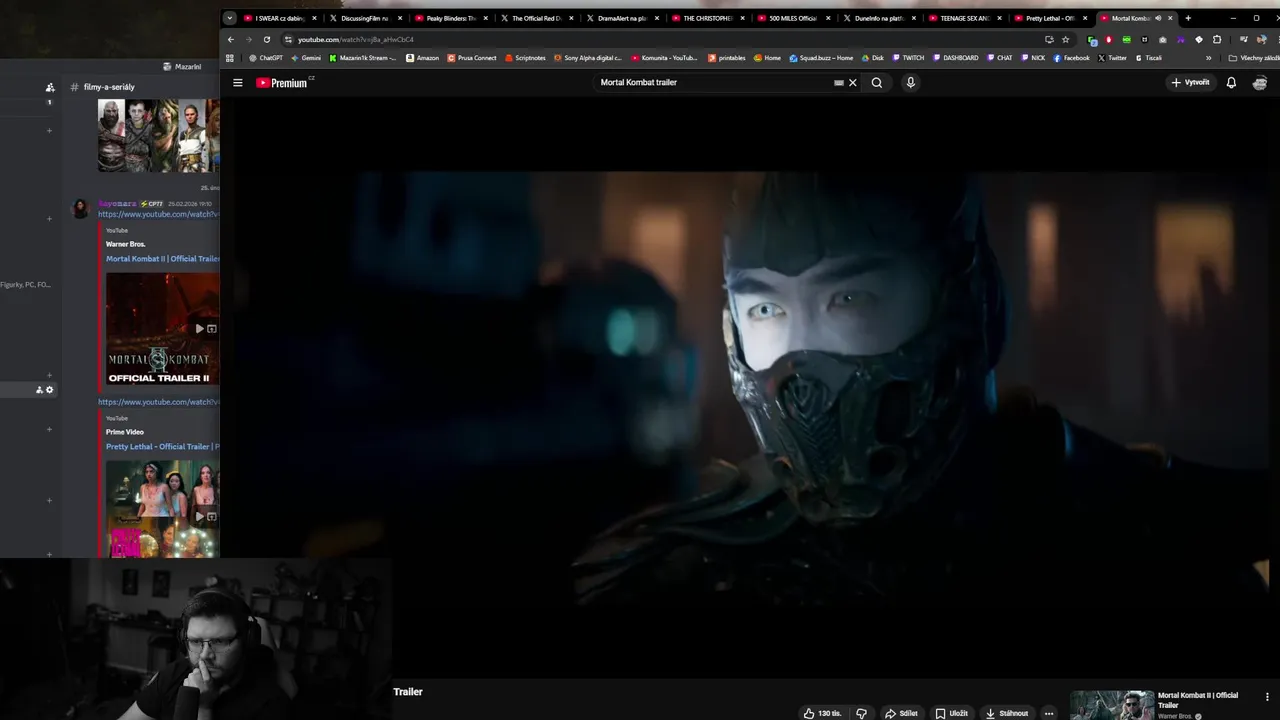1280x720 pixels.
Task: Switch to the I SWEAR cz dabing tab
Action: pos(280,18)
